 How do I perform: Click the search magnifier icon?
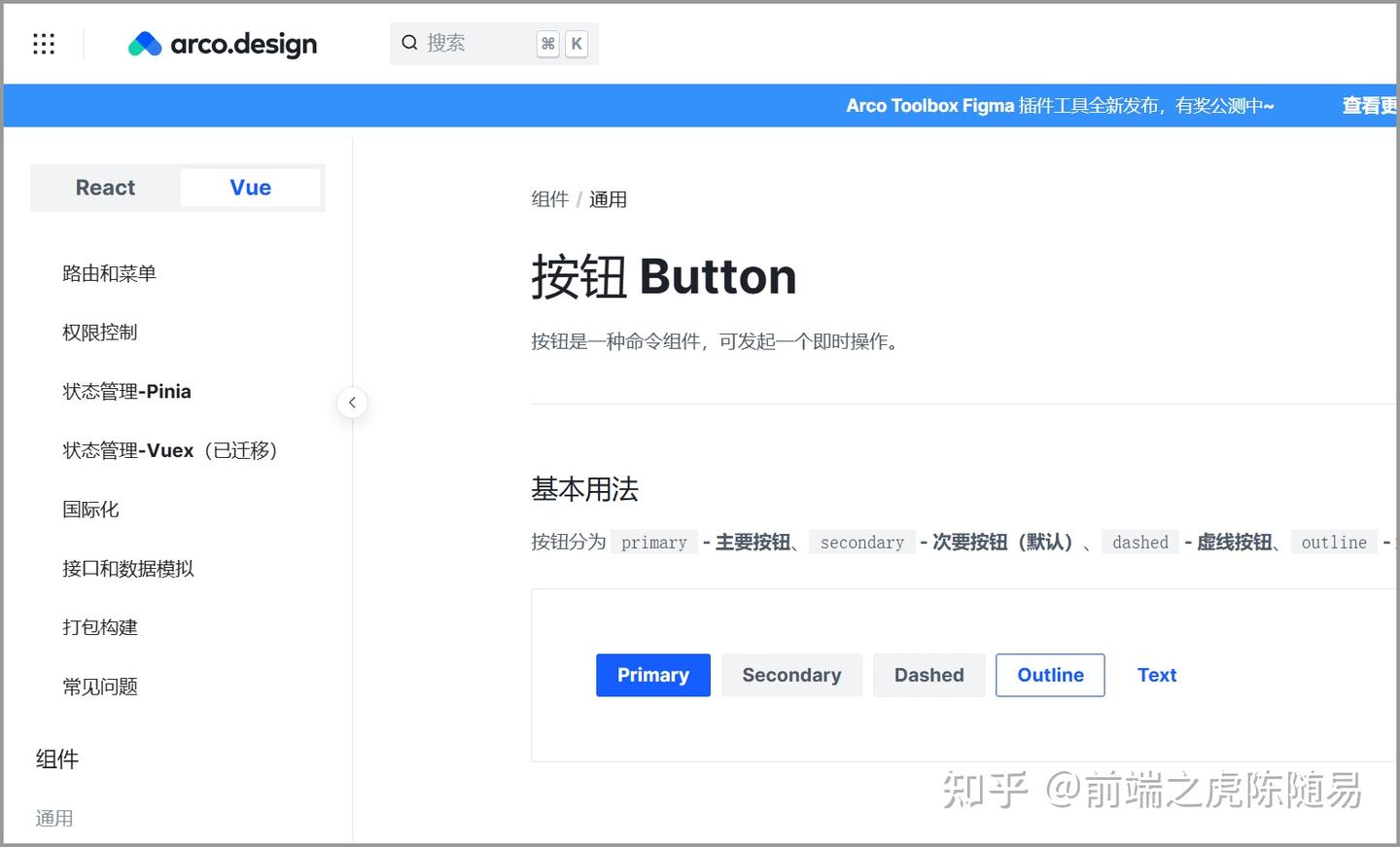409,43
